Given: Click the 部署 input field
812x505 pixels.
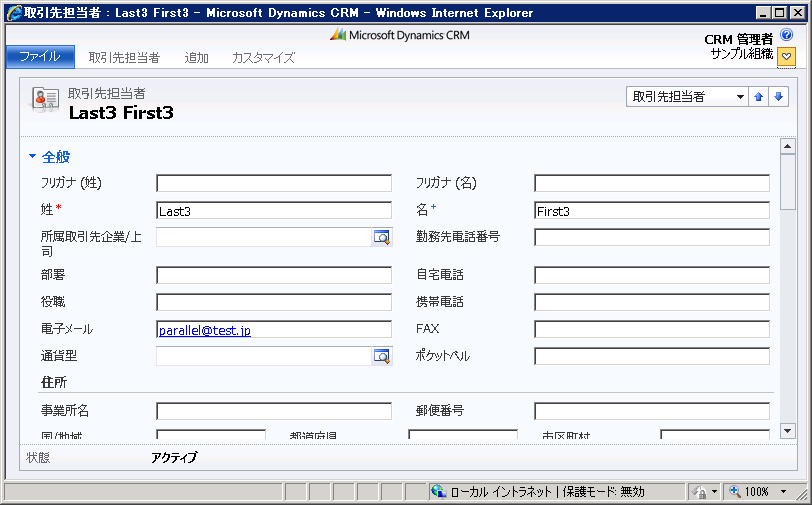Looking at the screenshot, I should pyautogui.click(x=274, y=275).
